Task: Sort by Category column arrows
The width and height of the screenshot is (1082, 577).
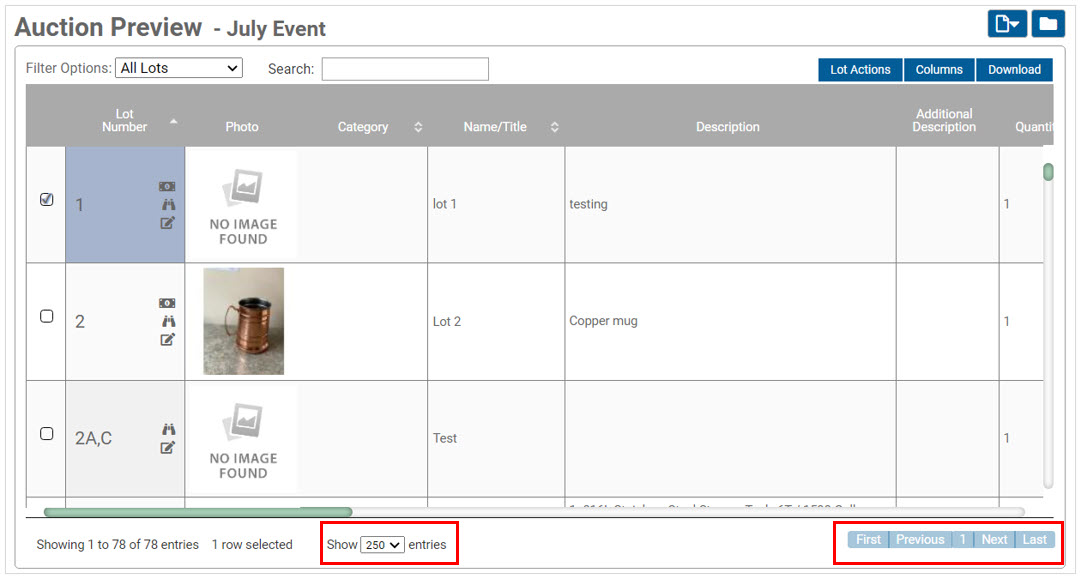Action: click(418, 127)
